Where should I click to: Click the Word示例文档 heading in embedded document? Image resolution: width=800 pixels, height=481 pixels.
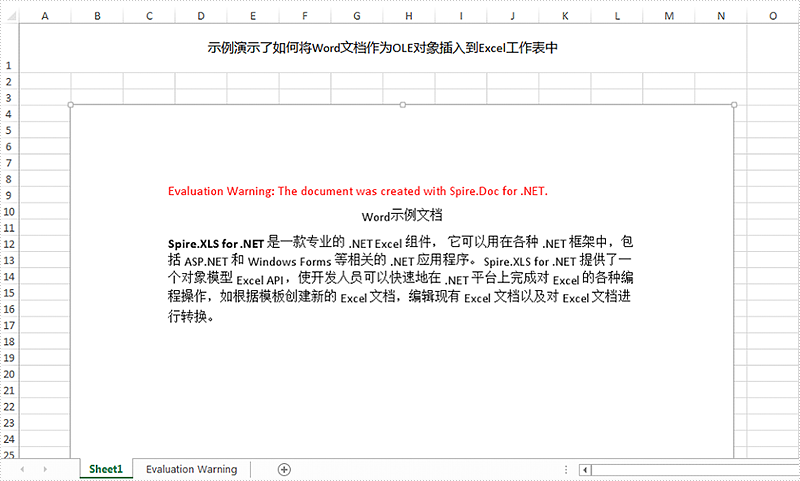tap(402, 215)
